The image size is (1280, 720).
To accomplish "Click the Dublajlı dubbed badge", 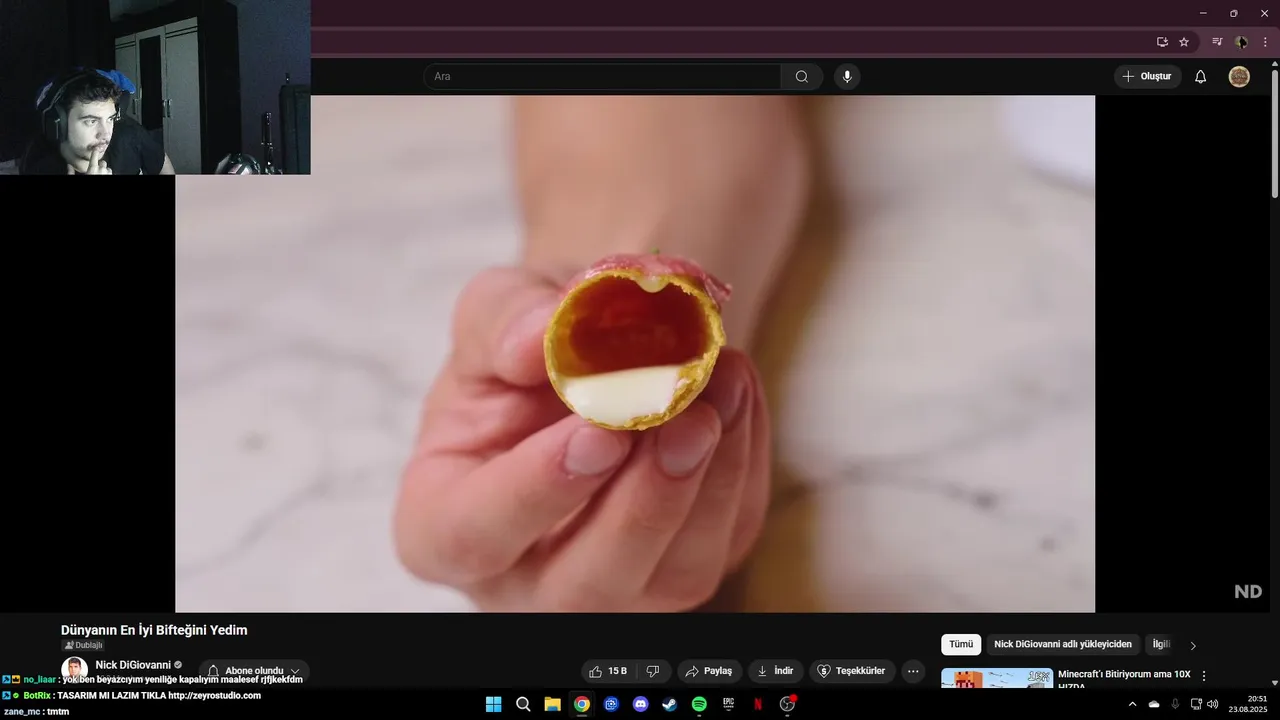I will pyautogui.click(x=83, y=646).
